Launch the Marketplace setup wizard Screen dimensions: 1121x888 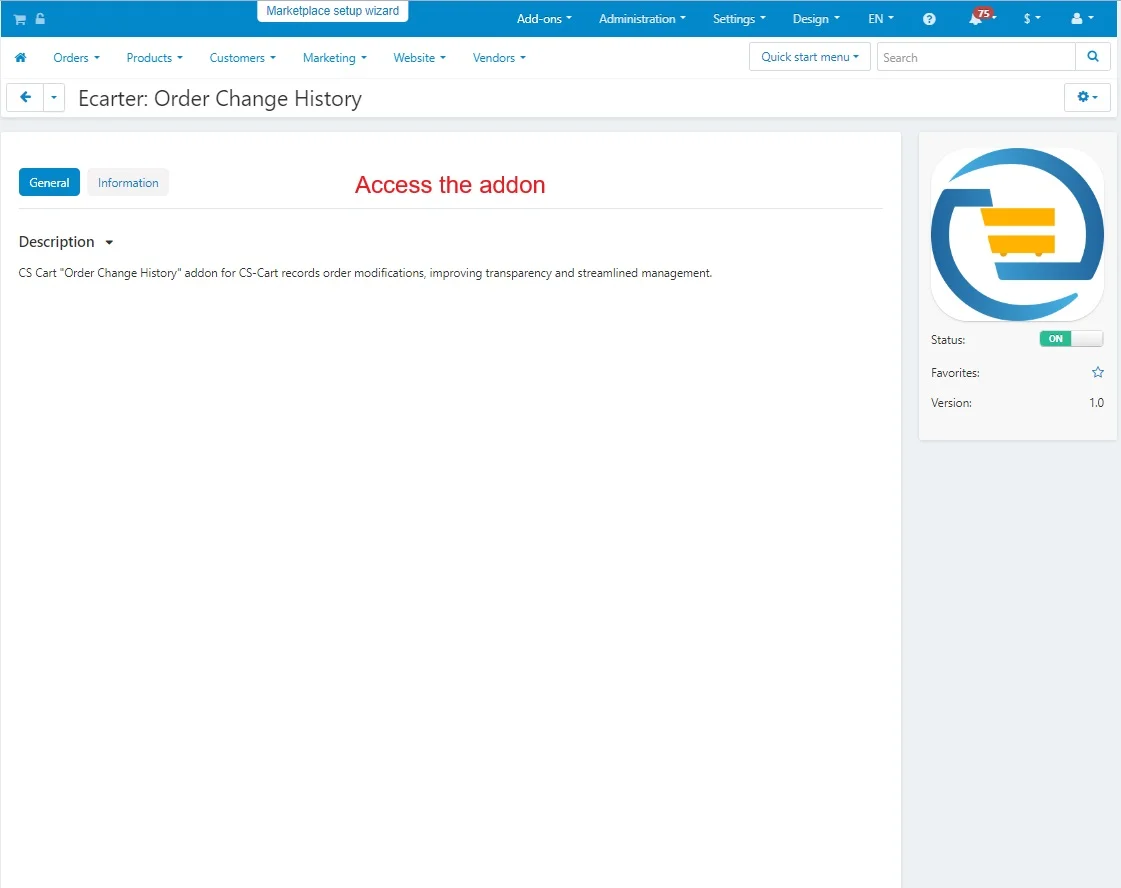[x=332, y=11]
